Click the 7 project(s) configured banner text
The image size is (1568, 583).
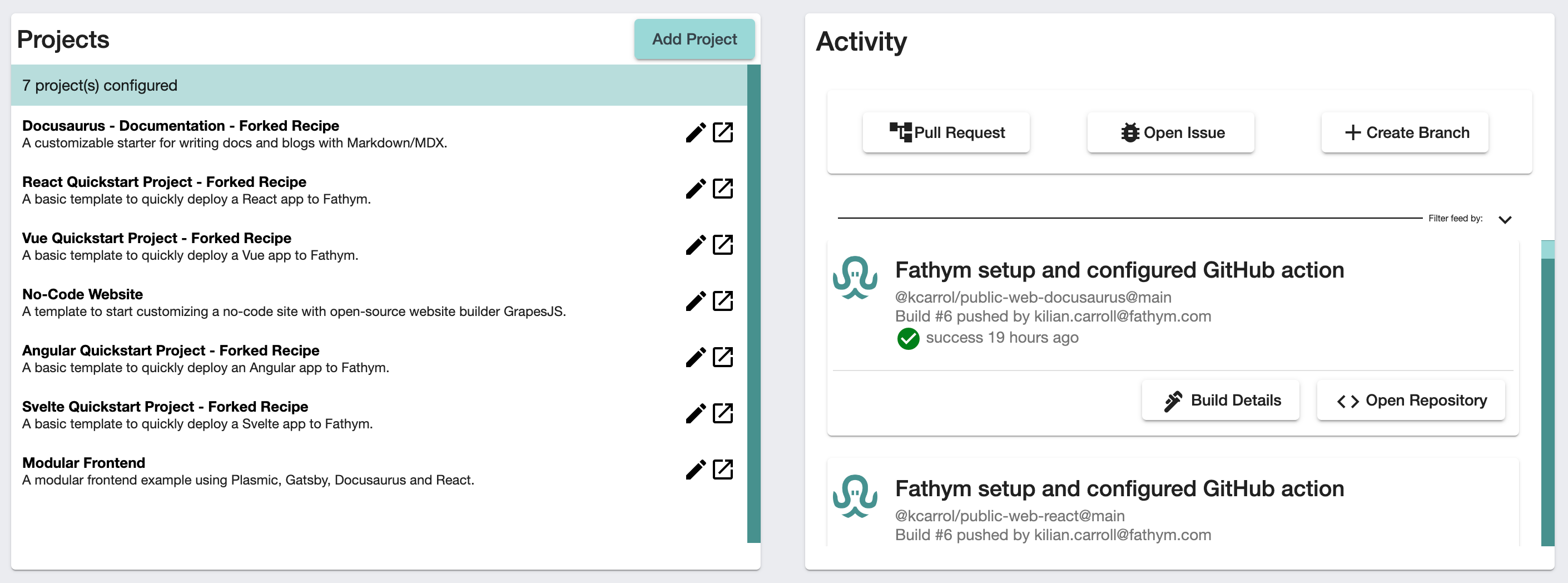pos(100,85)
